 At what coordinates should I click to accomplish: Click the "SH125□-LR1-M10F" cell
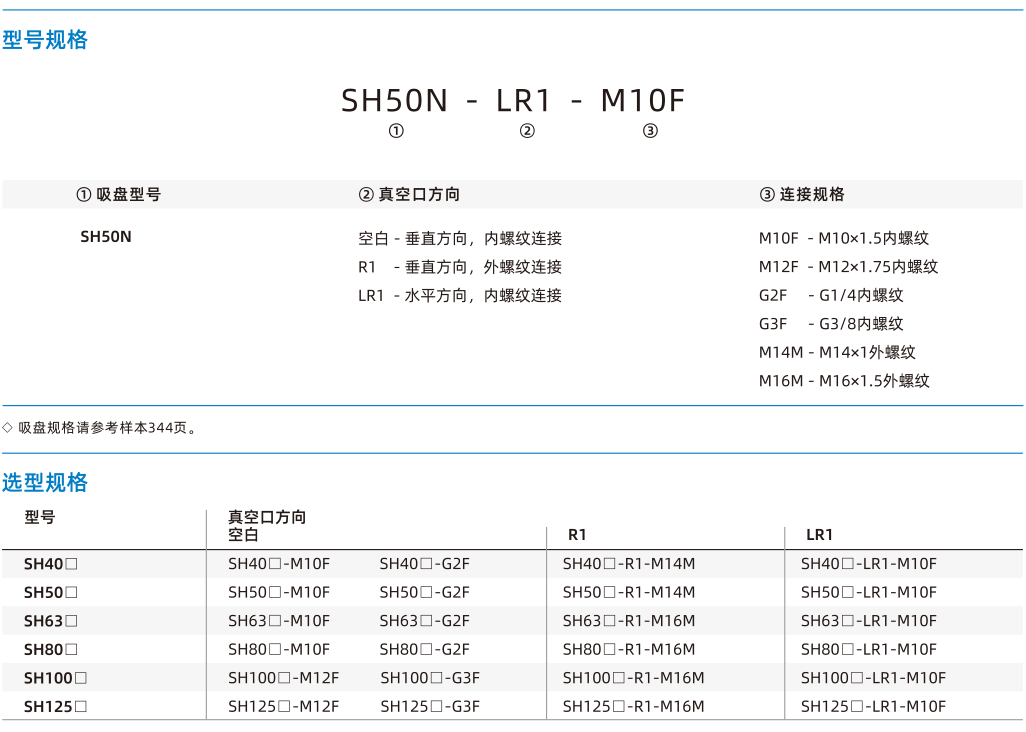point(874,707)
